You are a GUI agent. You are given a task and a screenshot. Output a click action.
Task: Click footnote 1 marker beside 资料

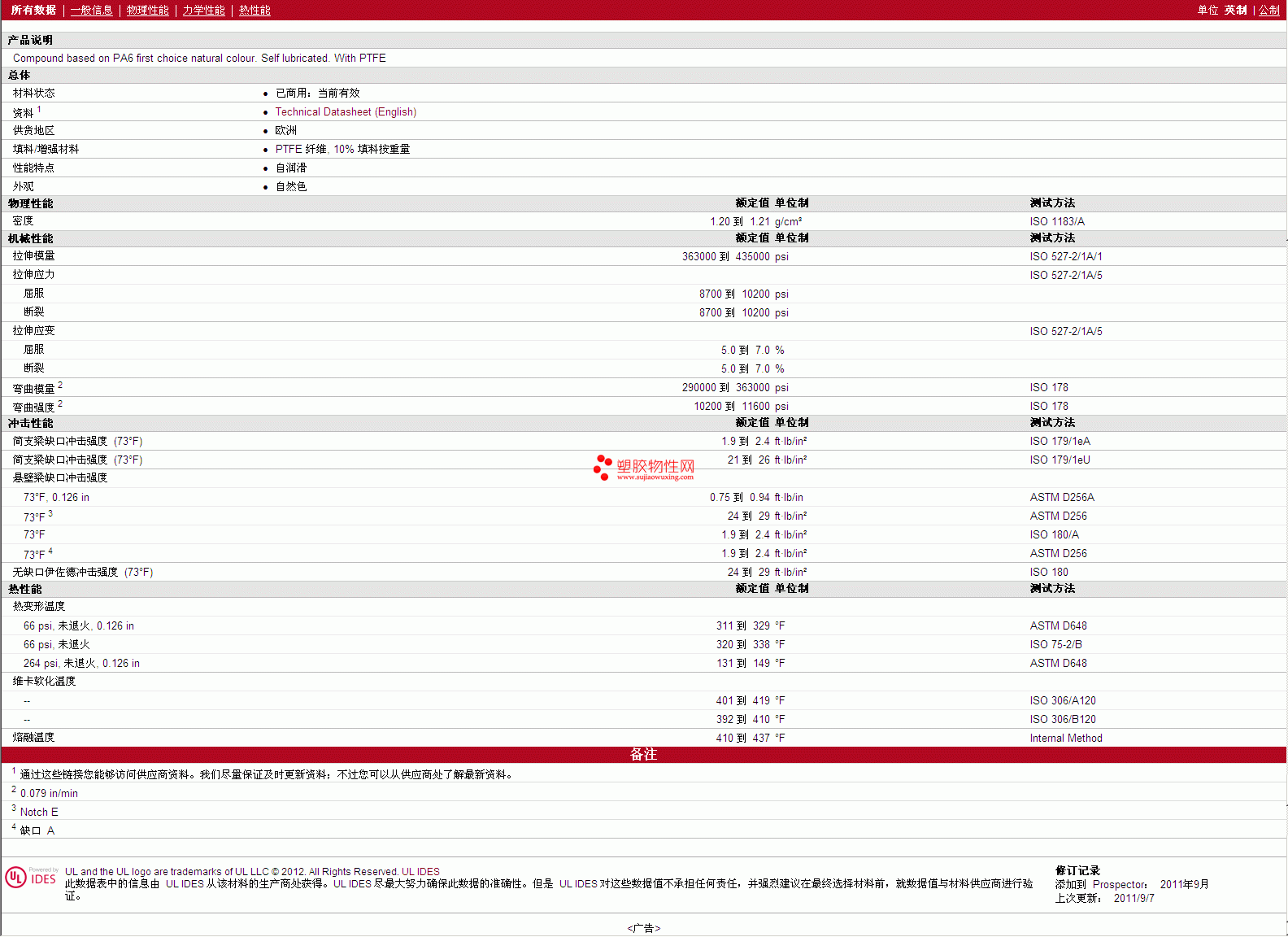coord(39,109)
